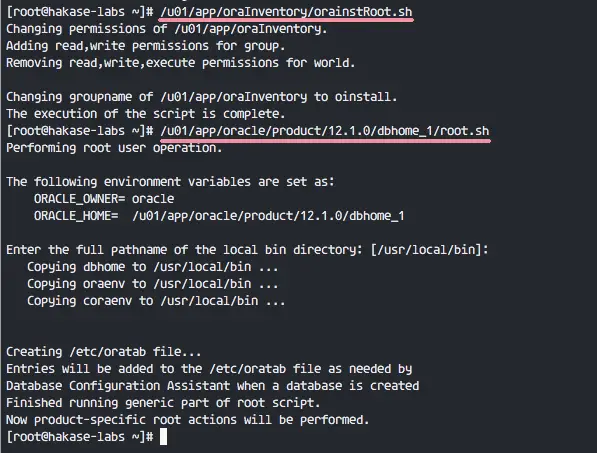Click the [/usr/local/bin] default path text
Viewport: 597px width, 453px height.
(426, 250)
